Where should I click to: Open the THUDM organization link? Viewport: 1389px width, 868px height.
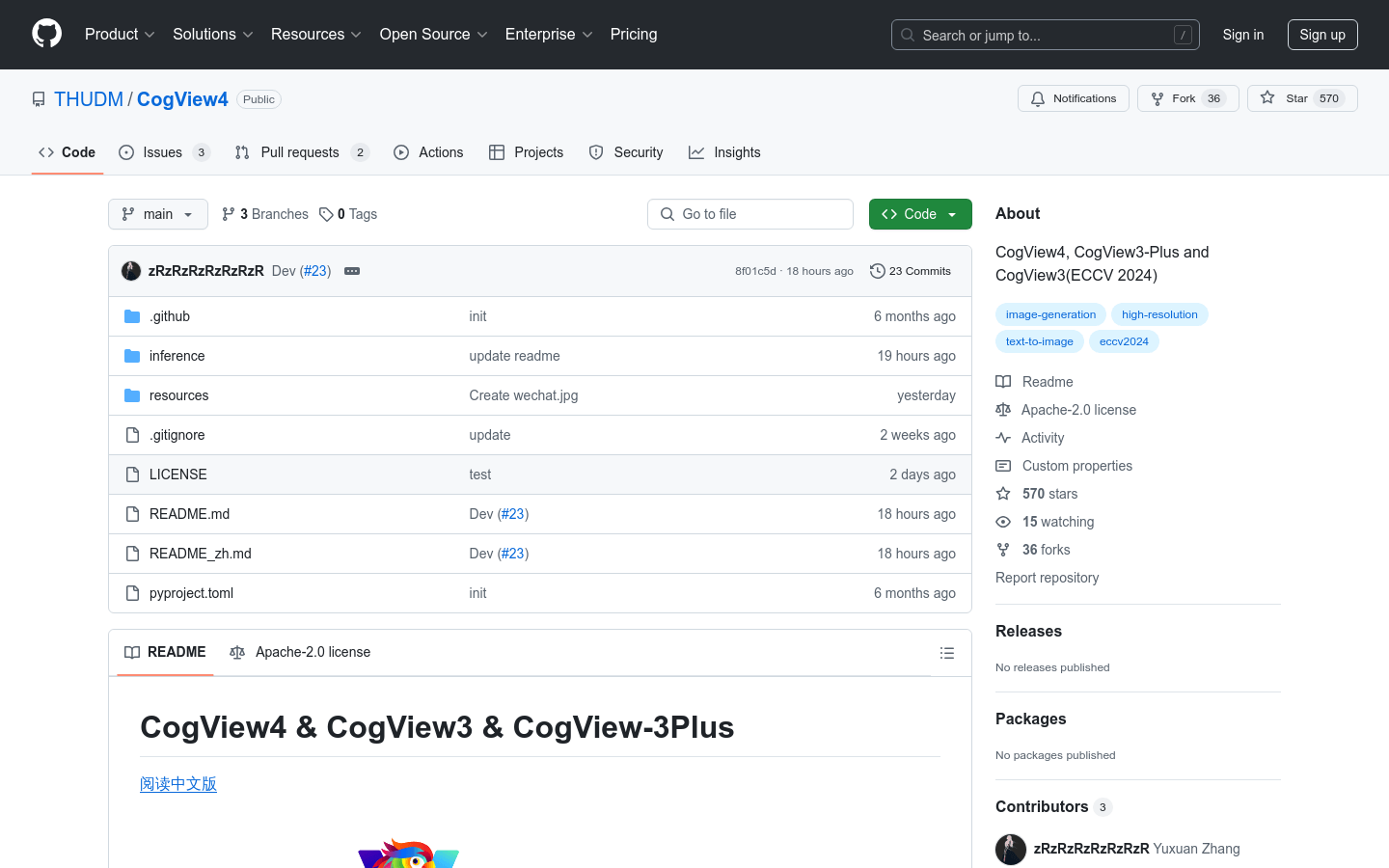point(89,99)
